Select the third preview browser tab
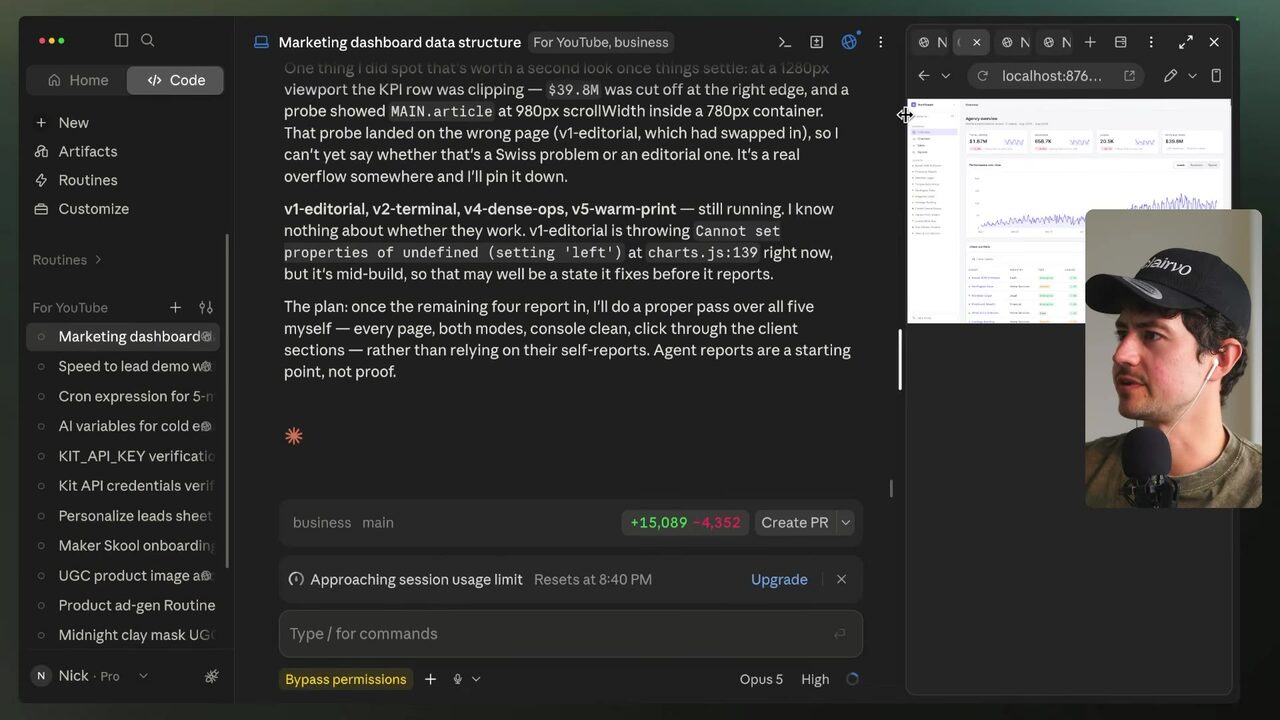The image size is (1280, 720). click(1014, 42)
